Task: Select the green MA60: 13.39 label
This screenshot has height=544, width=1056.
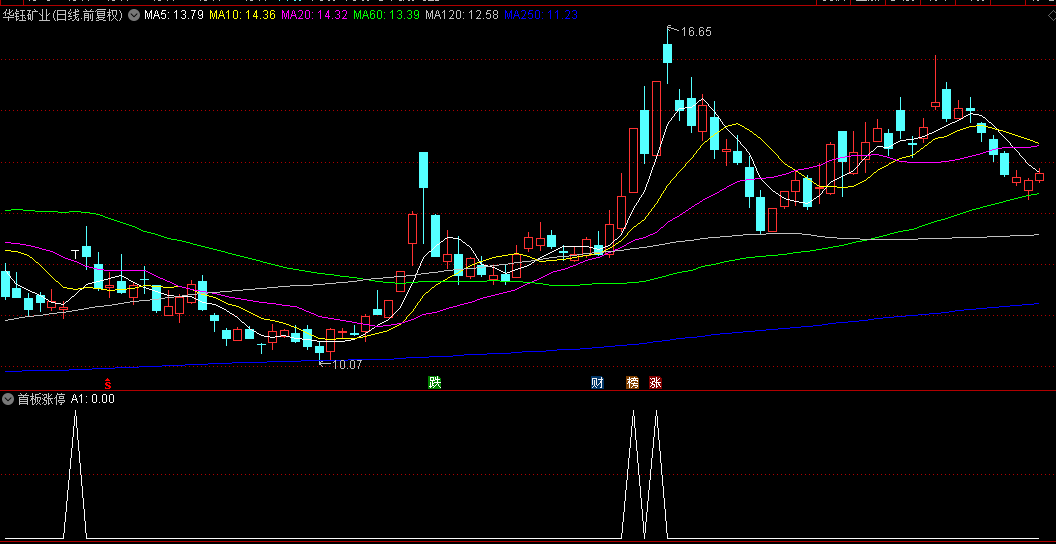Action: click(387, 15)
